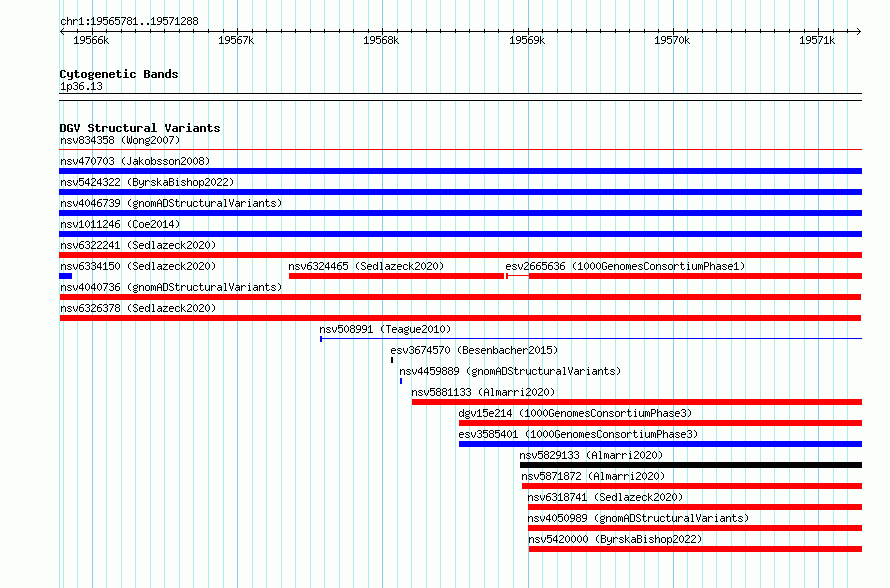
Task: Click the tiny blue nsv4459889 marker
Action: 401,381
